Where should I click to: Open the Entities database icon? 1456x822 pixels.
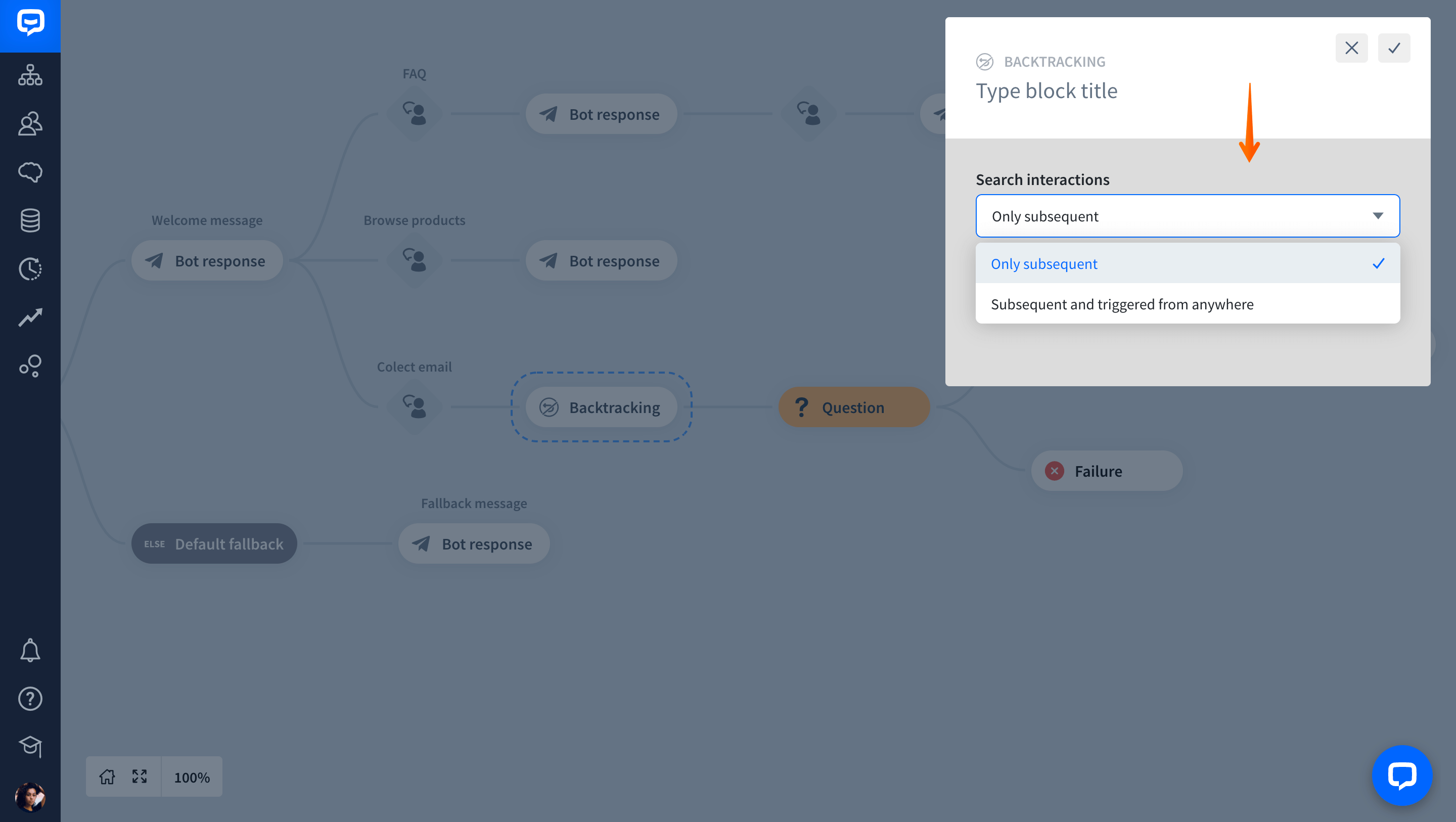[x=30, y=220]
